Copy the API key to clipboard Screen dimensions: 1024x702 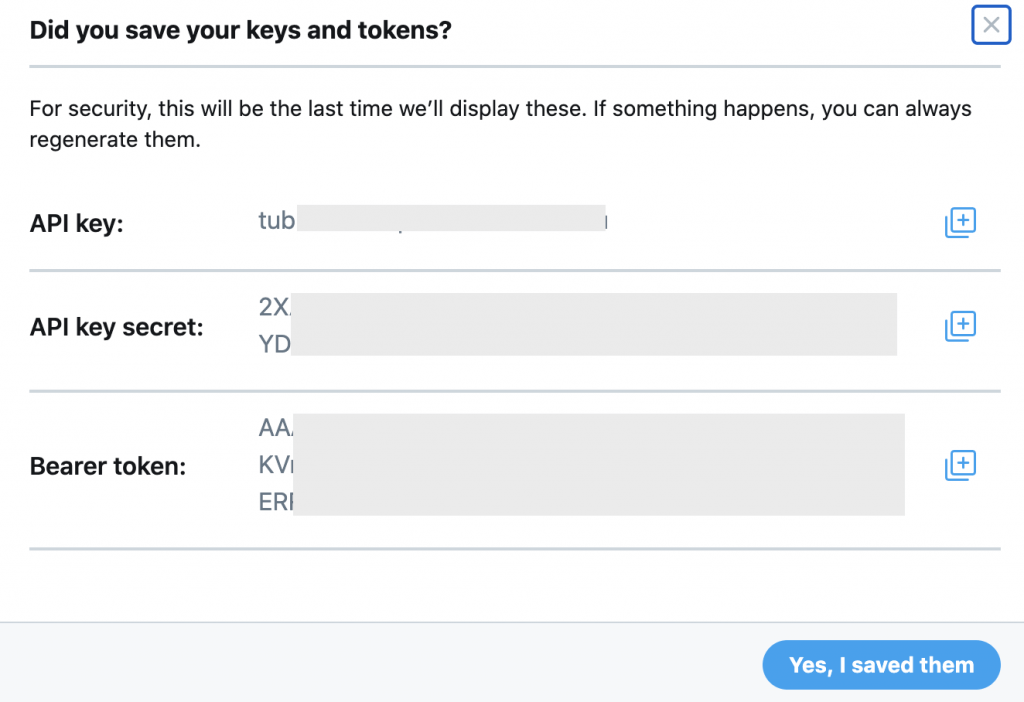tap(960, 223)
